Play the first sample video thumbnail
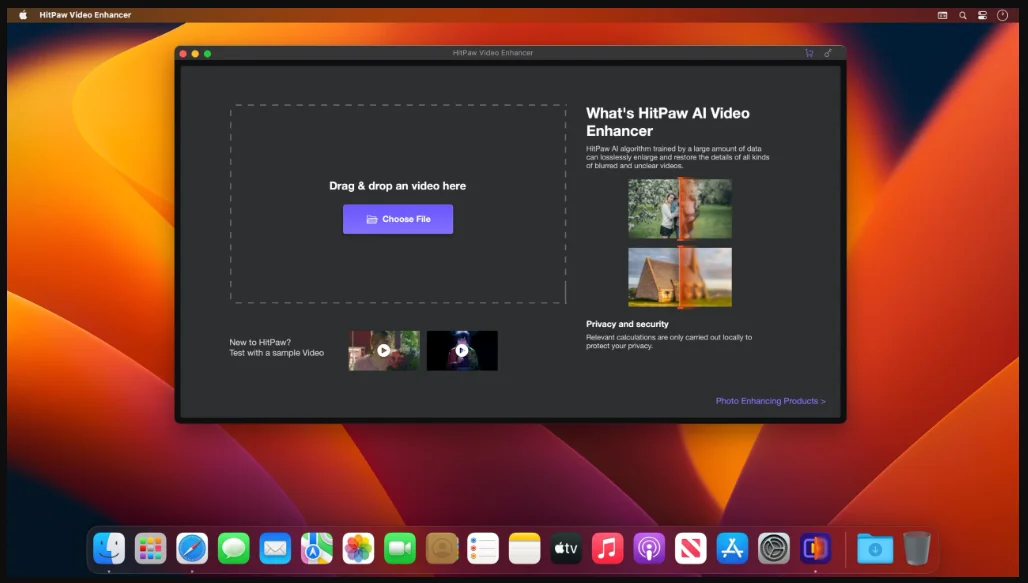 384,350
